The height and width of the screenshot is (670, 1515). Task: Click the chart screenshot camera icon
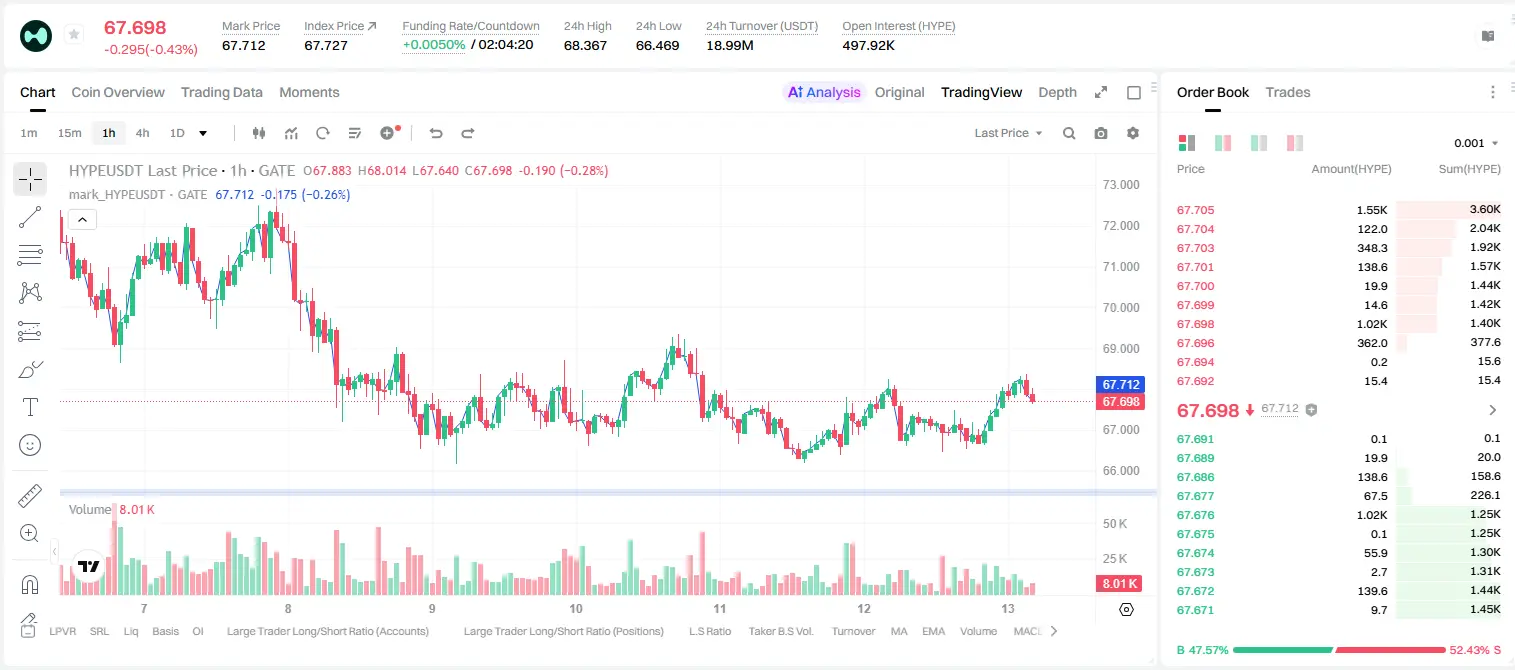(1101, 133)
